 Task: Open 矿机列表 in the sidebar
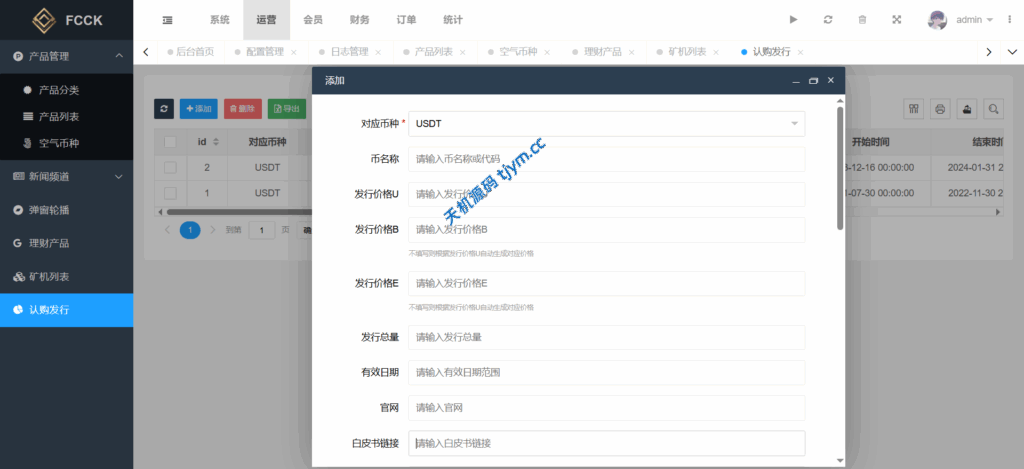[67, 276]
